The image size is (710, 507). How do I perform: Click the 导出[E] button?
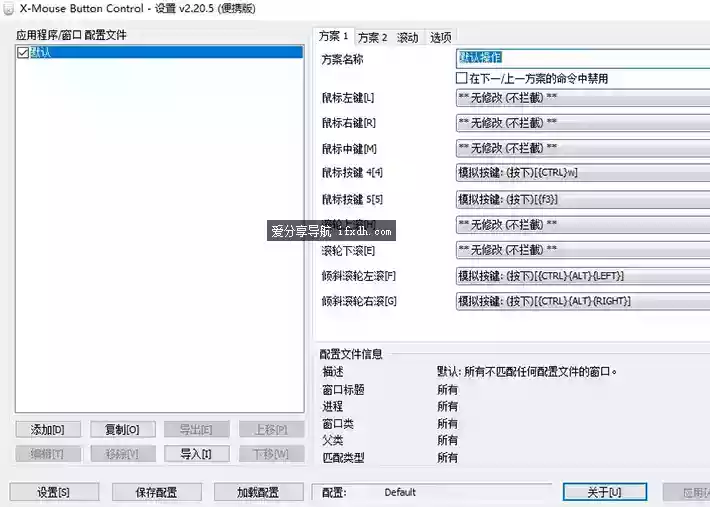tap(197, 430)
